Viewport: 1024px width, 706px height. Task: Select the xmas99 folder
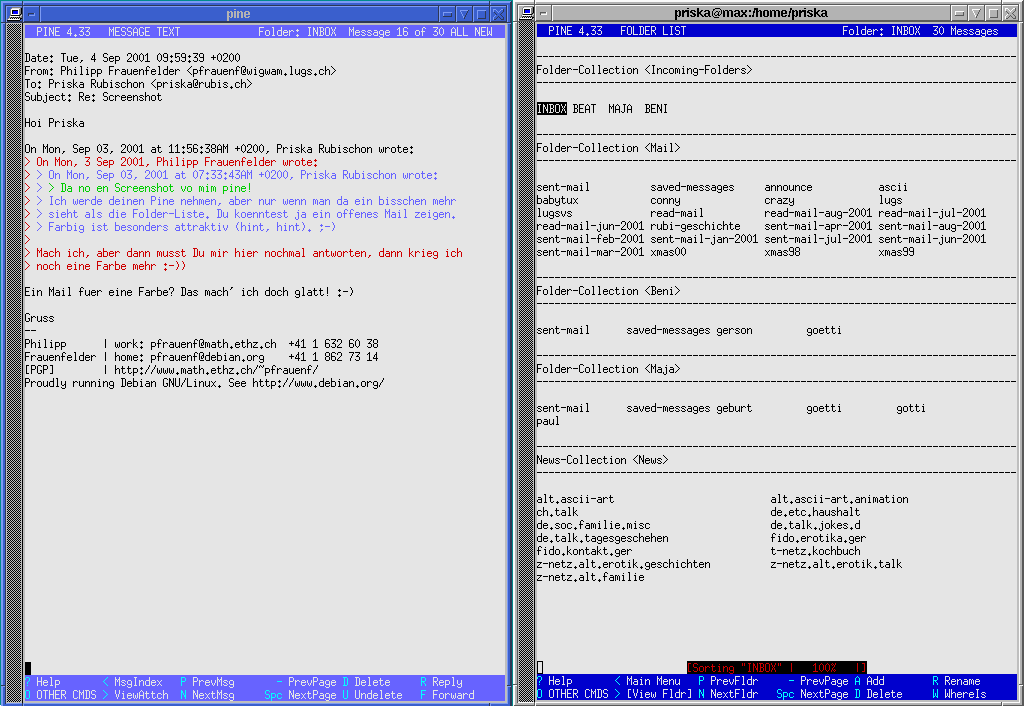(x=896, y=252)
